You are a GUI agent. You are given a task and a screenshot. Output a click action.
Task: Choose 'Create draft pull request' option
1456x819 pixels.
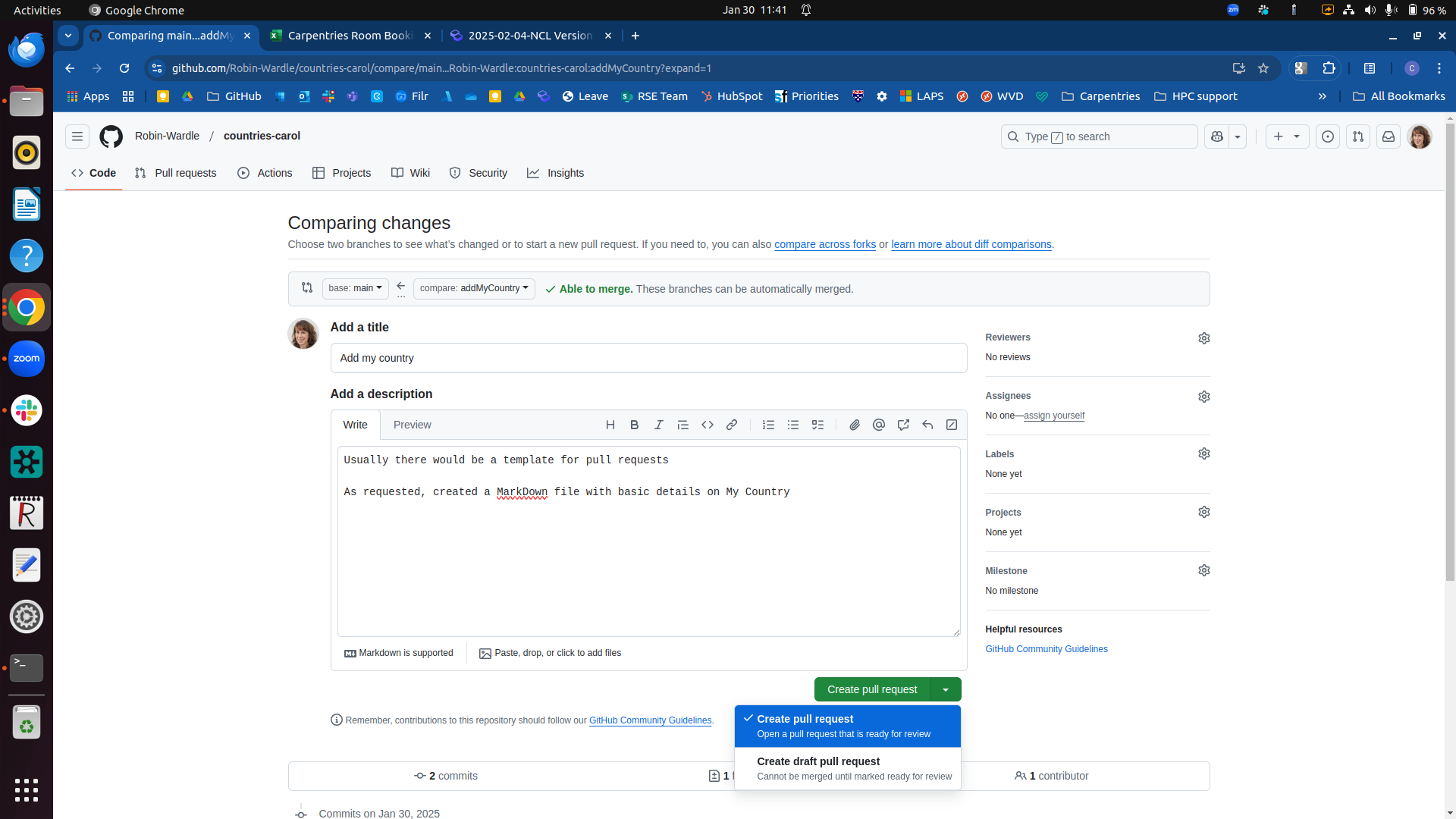847,767
